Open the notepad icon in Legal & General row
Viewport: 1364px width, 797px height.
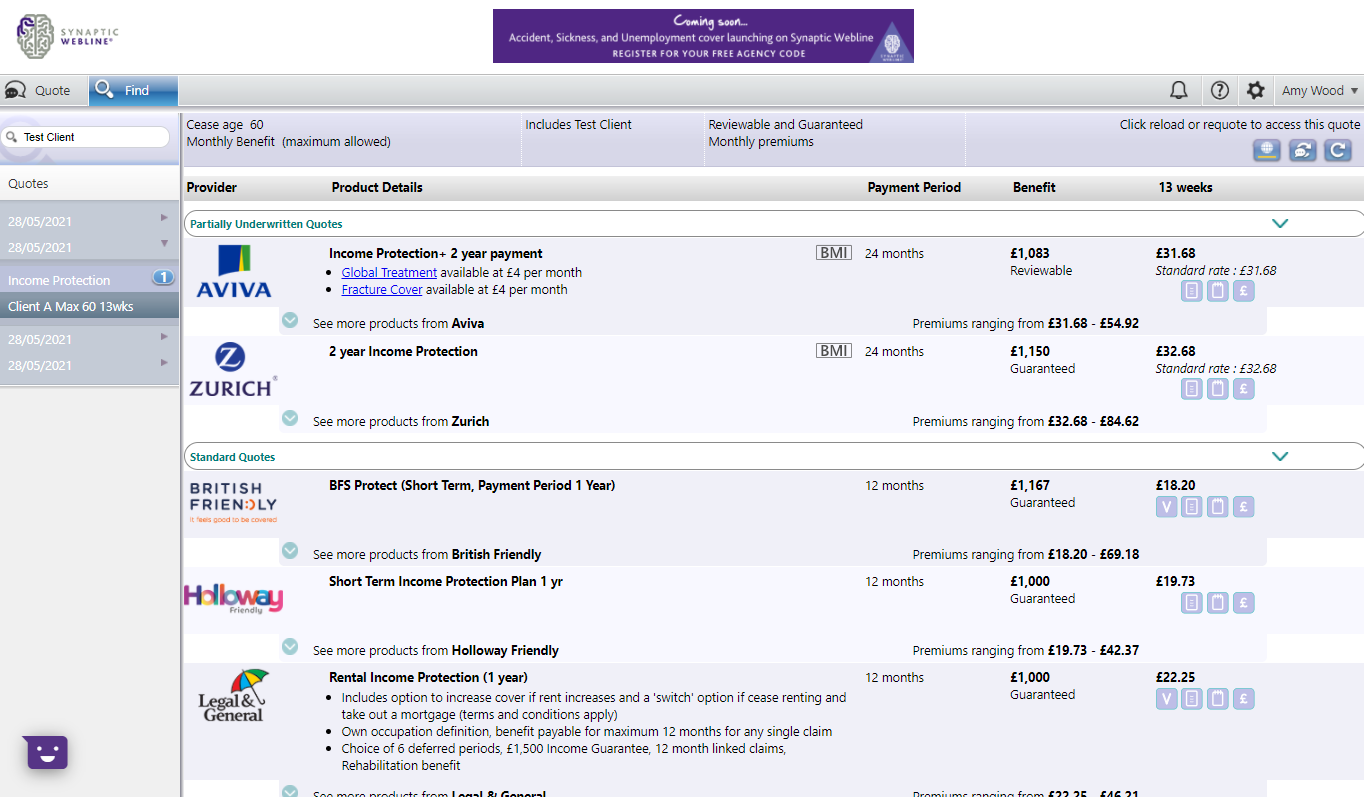click(x=1218, y=699)
